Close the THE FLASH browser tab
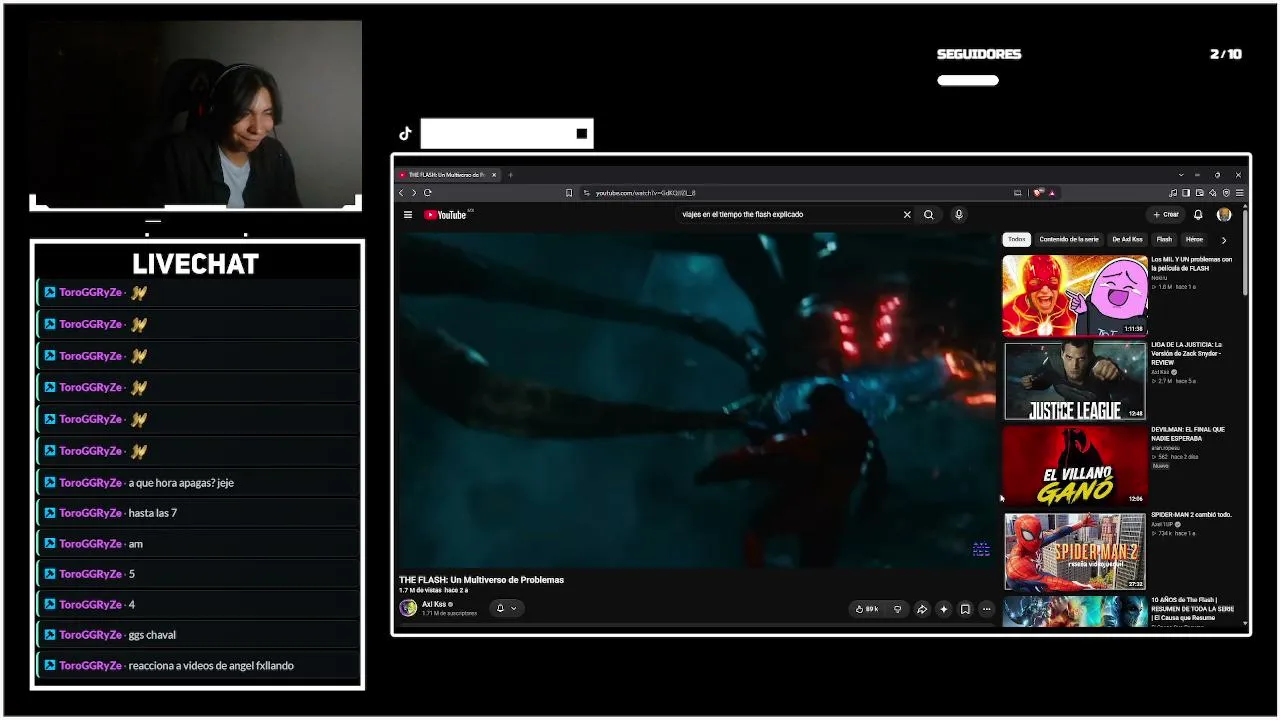This screenshot has height=720, width=1280. [493, 175]
